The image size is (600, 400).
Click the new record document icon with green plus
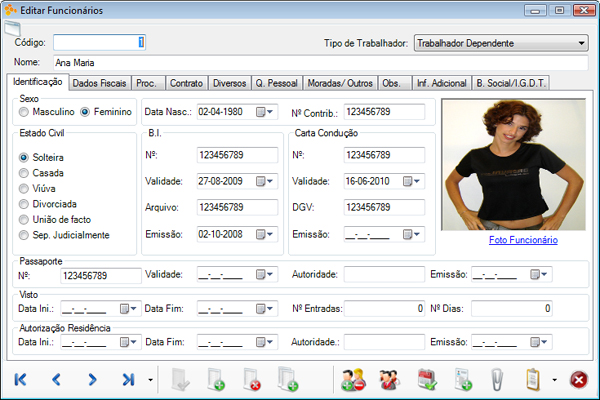click(x=216, y=380)
